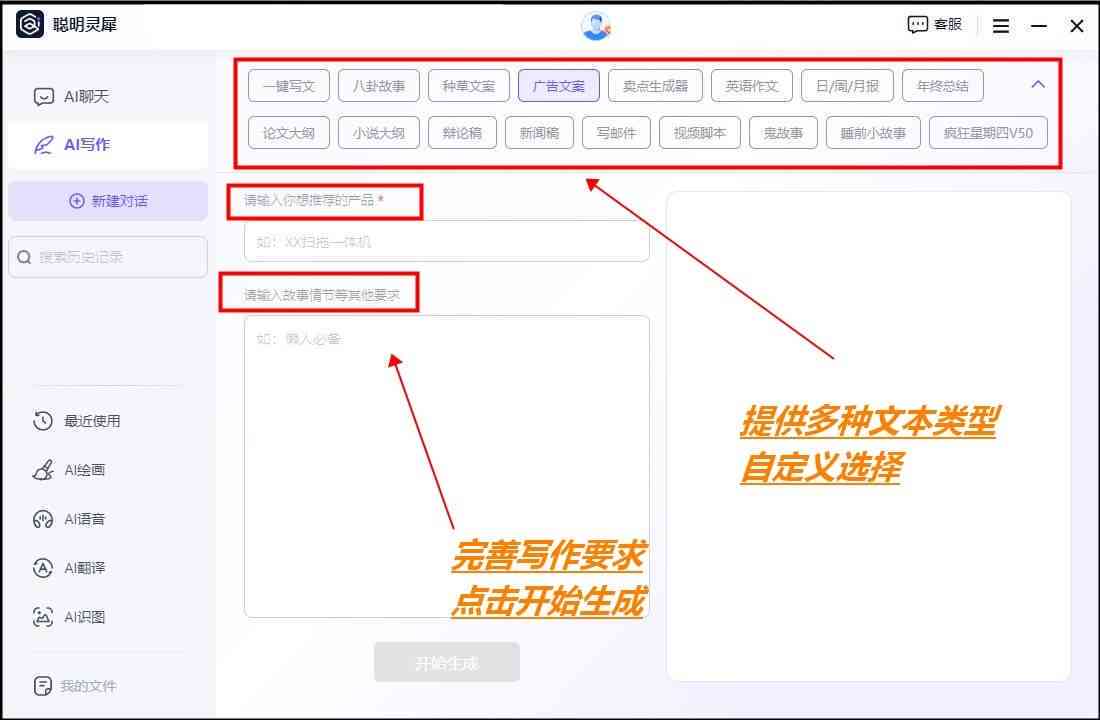Click 开始生成 button

[447, 662]
